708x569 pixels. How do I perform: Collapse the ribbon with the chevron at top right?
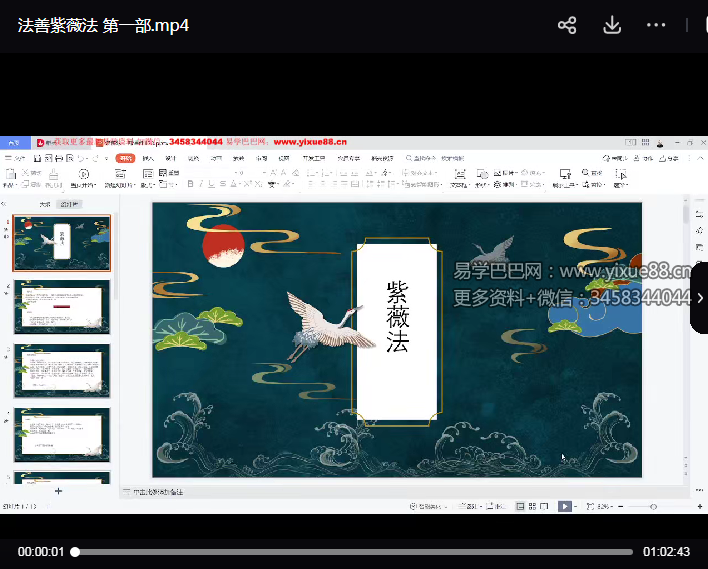click(x=700, y=158)
